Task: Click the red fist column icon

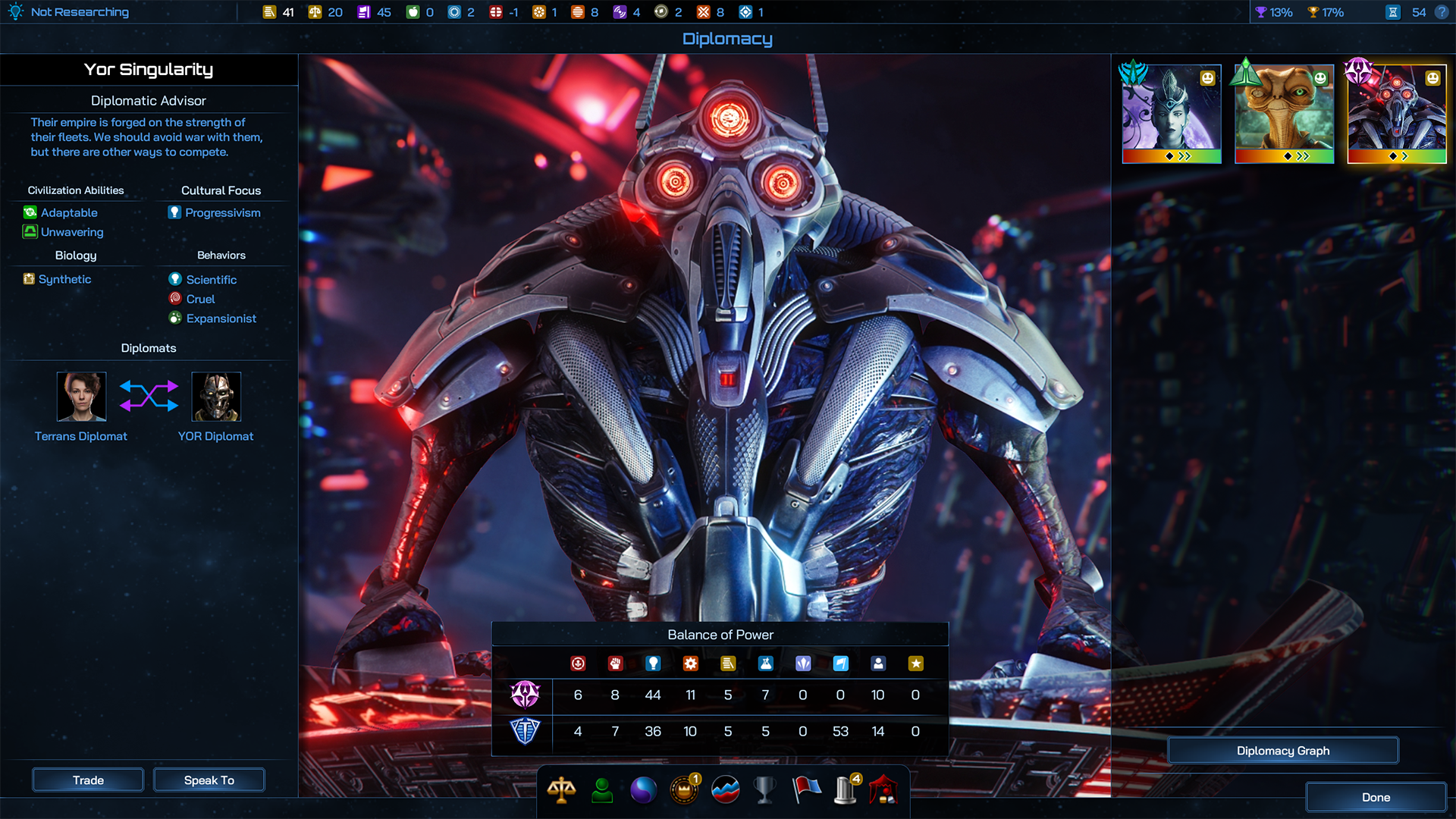Action: click(x=615, y=664)
